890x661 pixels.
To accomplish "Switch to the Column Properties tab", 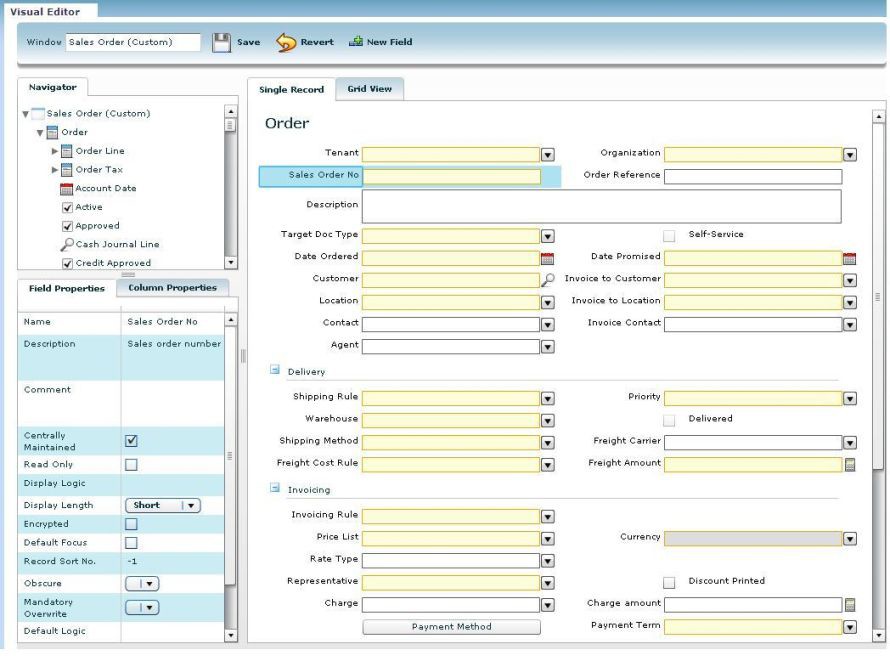I will (x=172, y=288).
